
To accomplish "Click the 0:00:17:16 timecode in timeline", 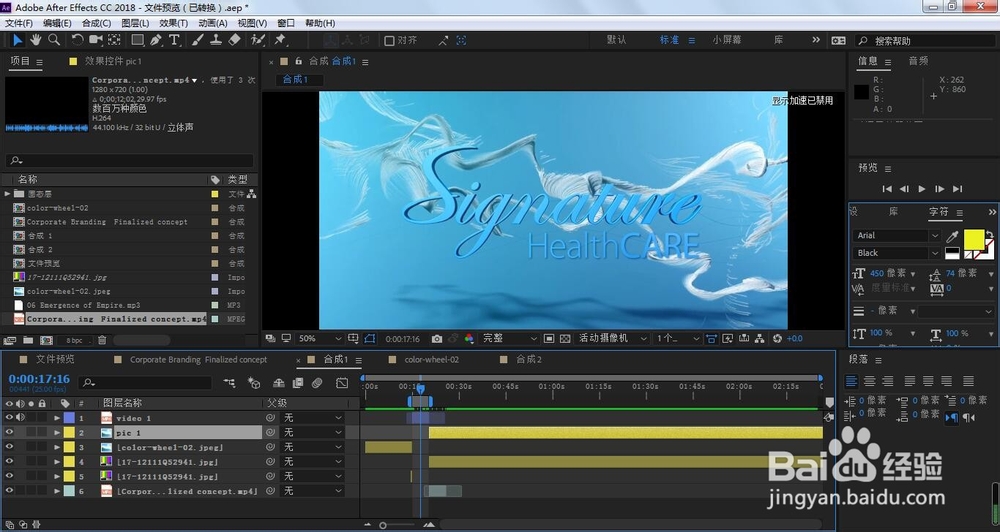I will click(39, 379).
